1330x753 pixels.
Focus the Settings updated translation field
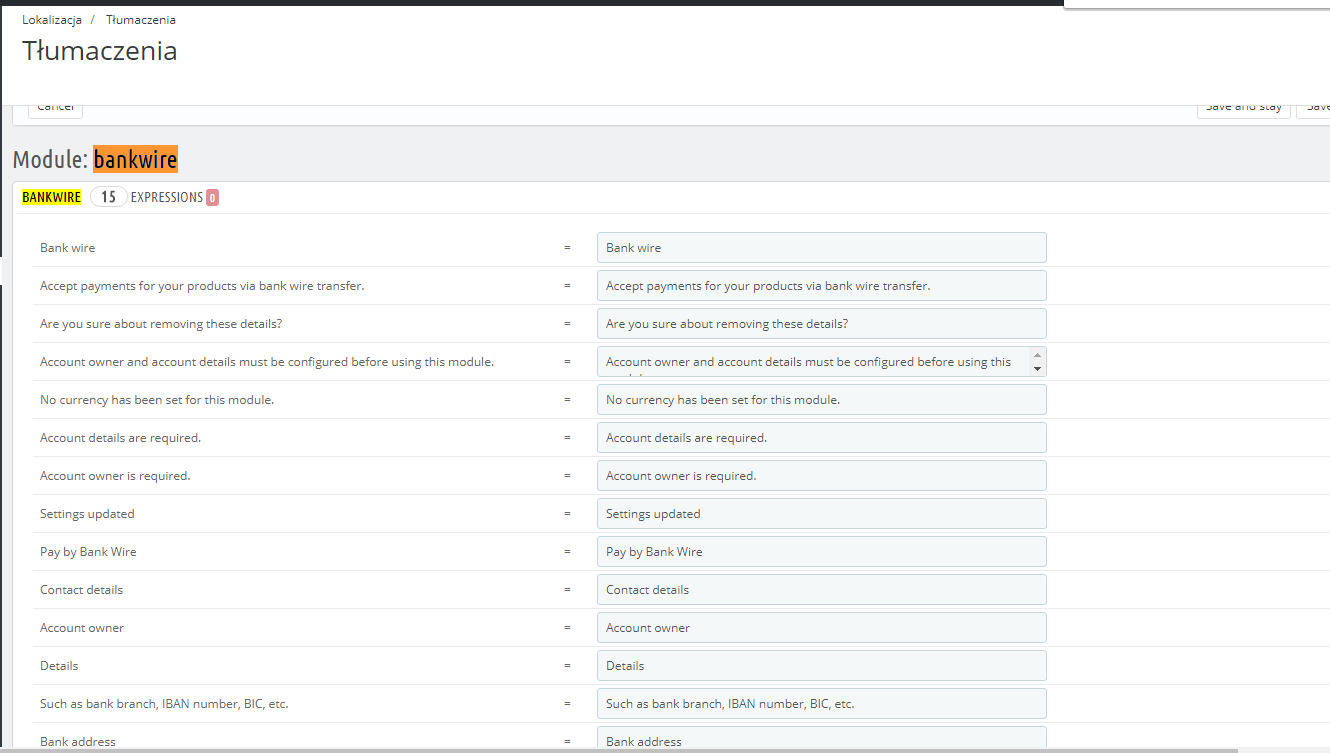(821, 514)
